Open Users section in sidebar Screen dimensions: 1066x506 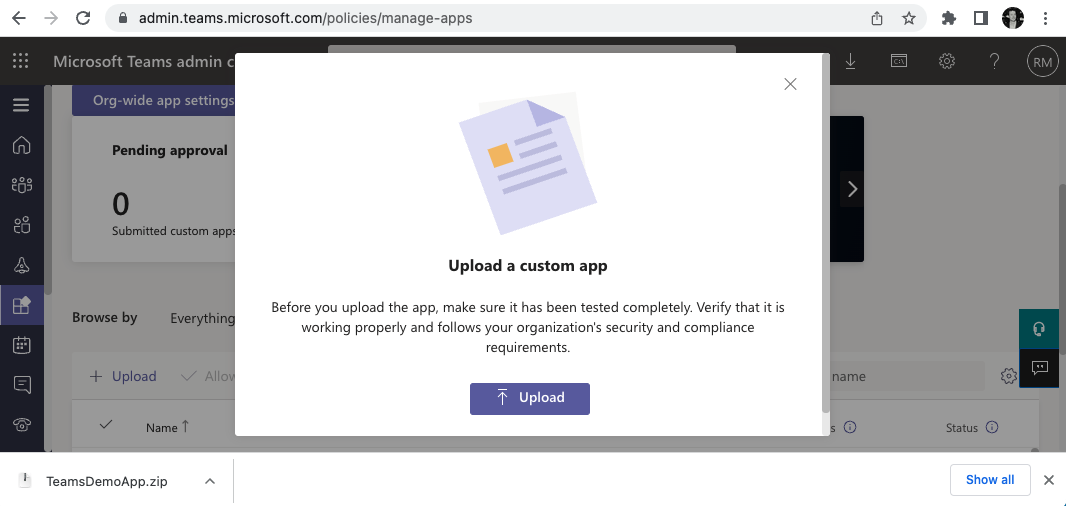click(x=22, y=224)
